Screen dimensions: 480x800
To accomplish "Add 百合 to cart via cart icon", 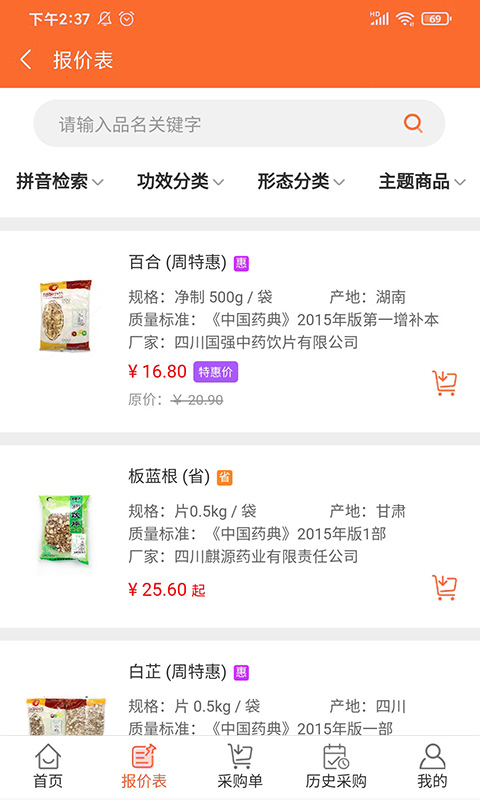I will 444,383.
